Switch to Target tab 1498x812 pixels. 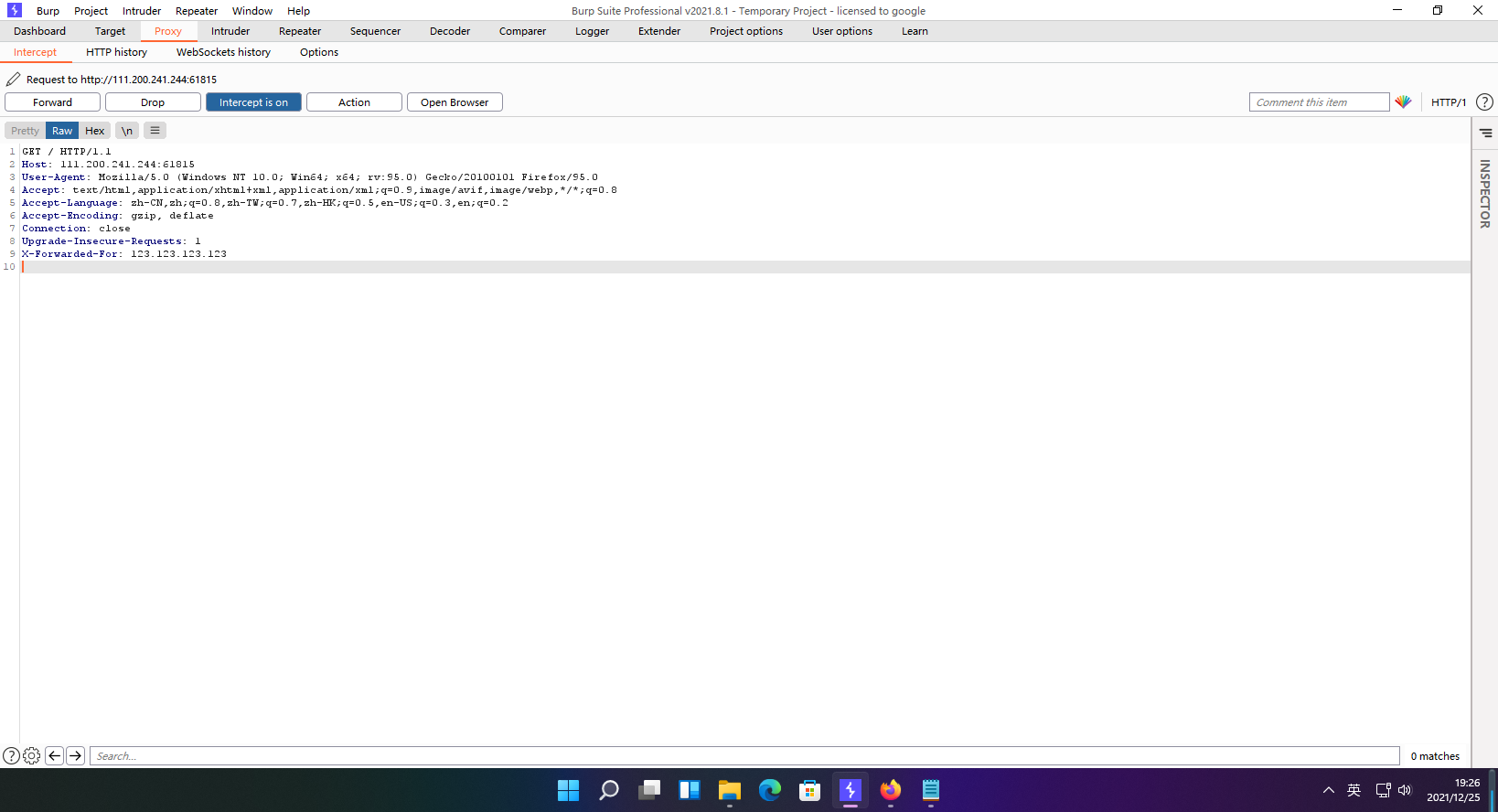[110, 31]
